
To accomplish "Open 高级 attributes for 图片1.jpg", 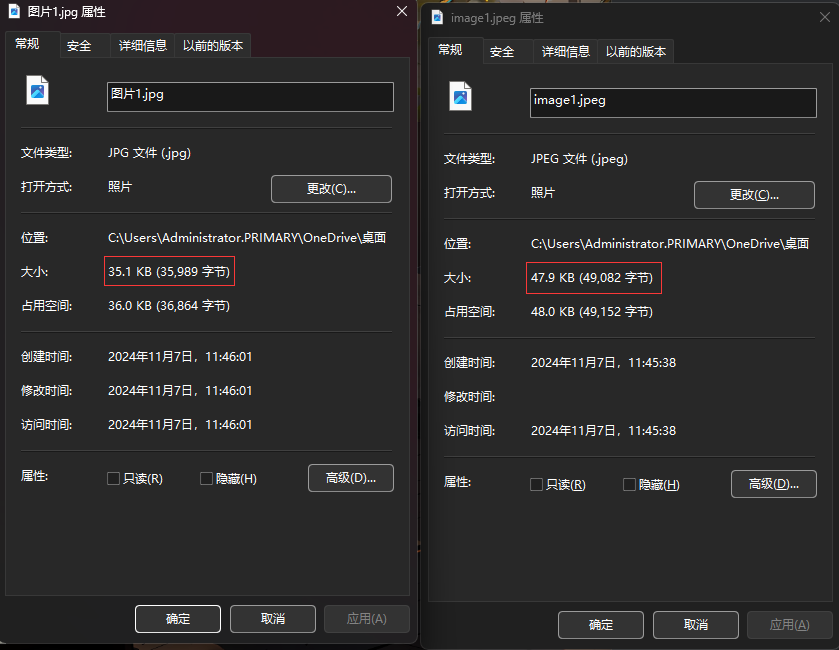I will (x=350, y=478).
